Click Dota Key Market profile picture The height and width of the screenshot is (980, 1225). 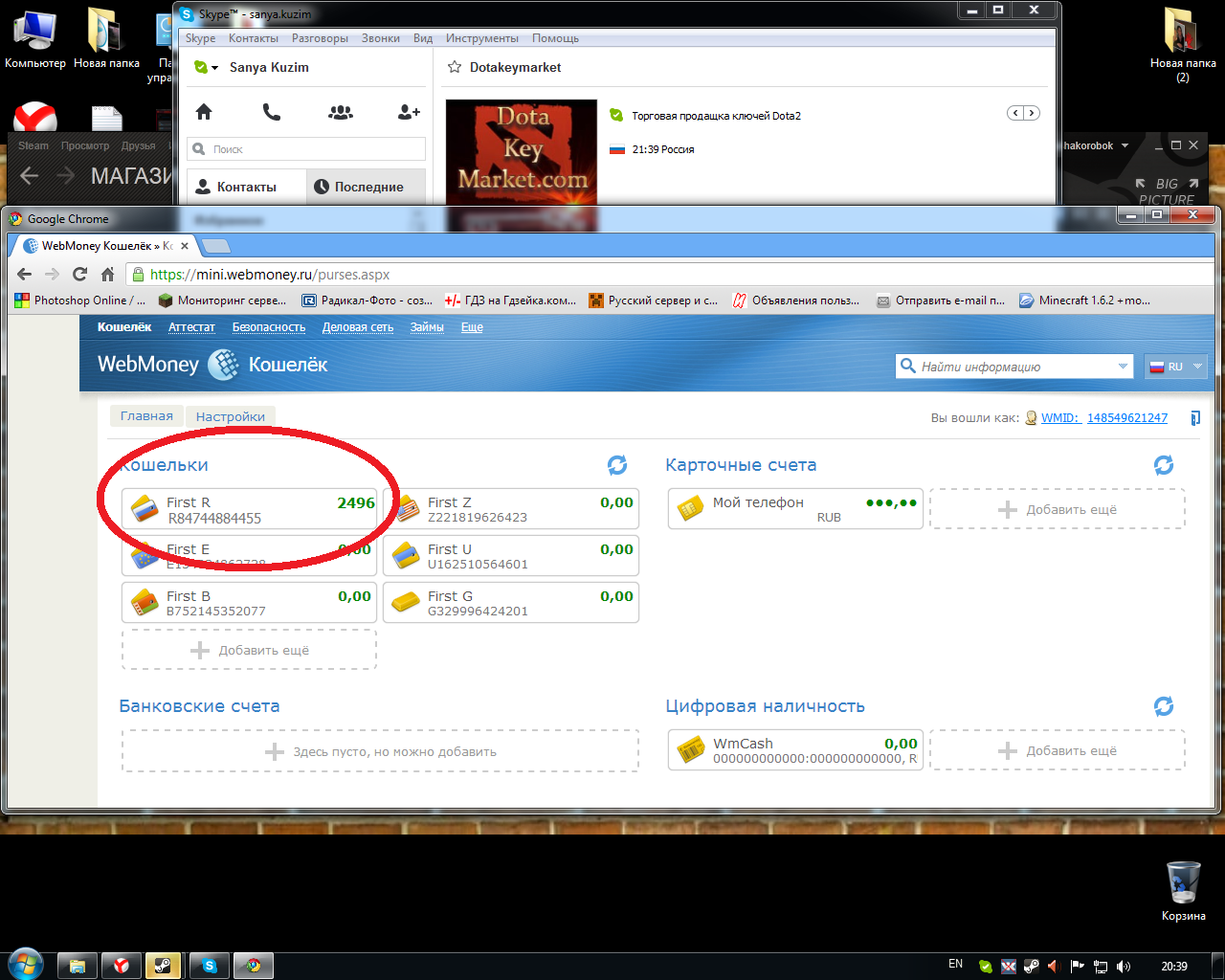[521, 153]
